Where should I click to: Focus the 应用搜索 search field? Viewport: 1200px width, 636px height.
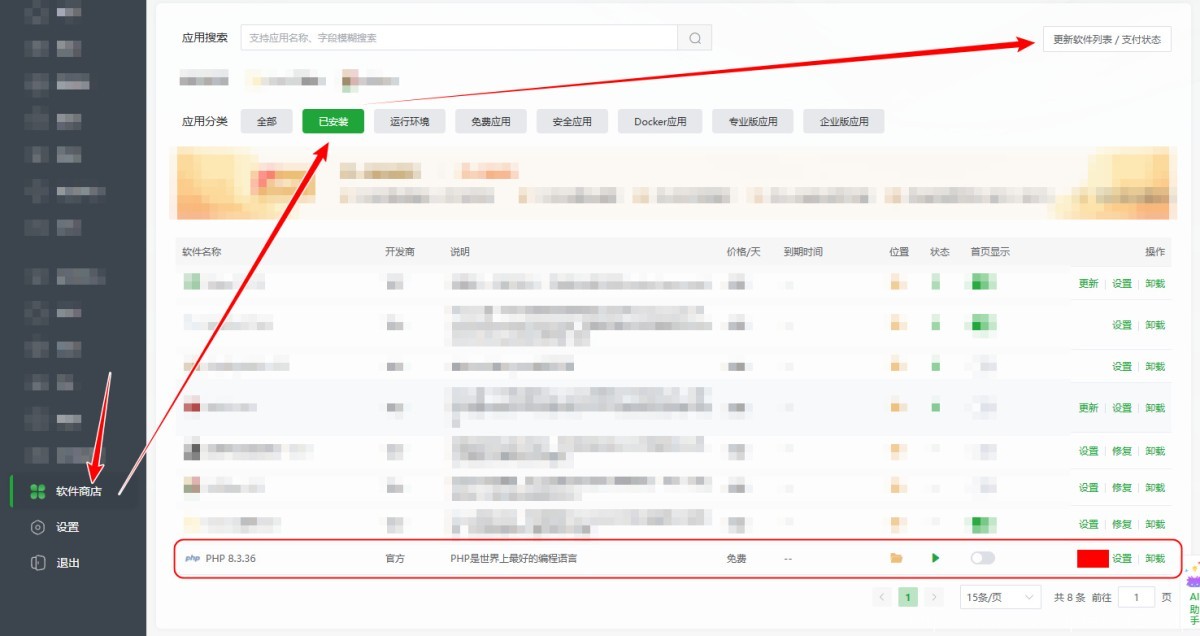(459, 38)
